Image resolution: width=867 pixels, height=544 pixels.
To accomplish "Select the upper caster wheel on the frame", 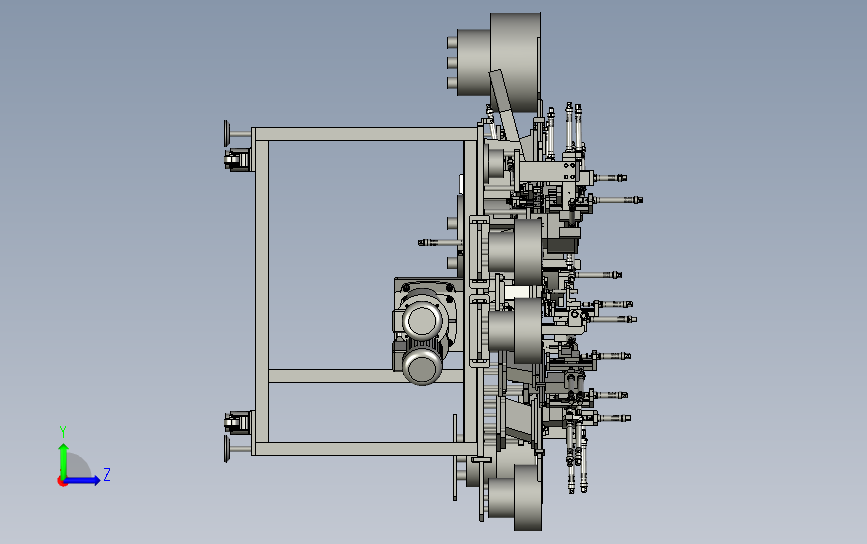I will pyautogui.click(x=237, y=160).
